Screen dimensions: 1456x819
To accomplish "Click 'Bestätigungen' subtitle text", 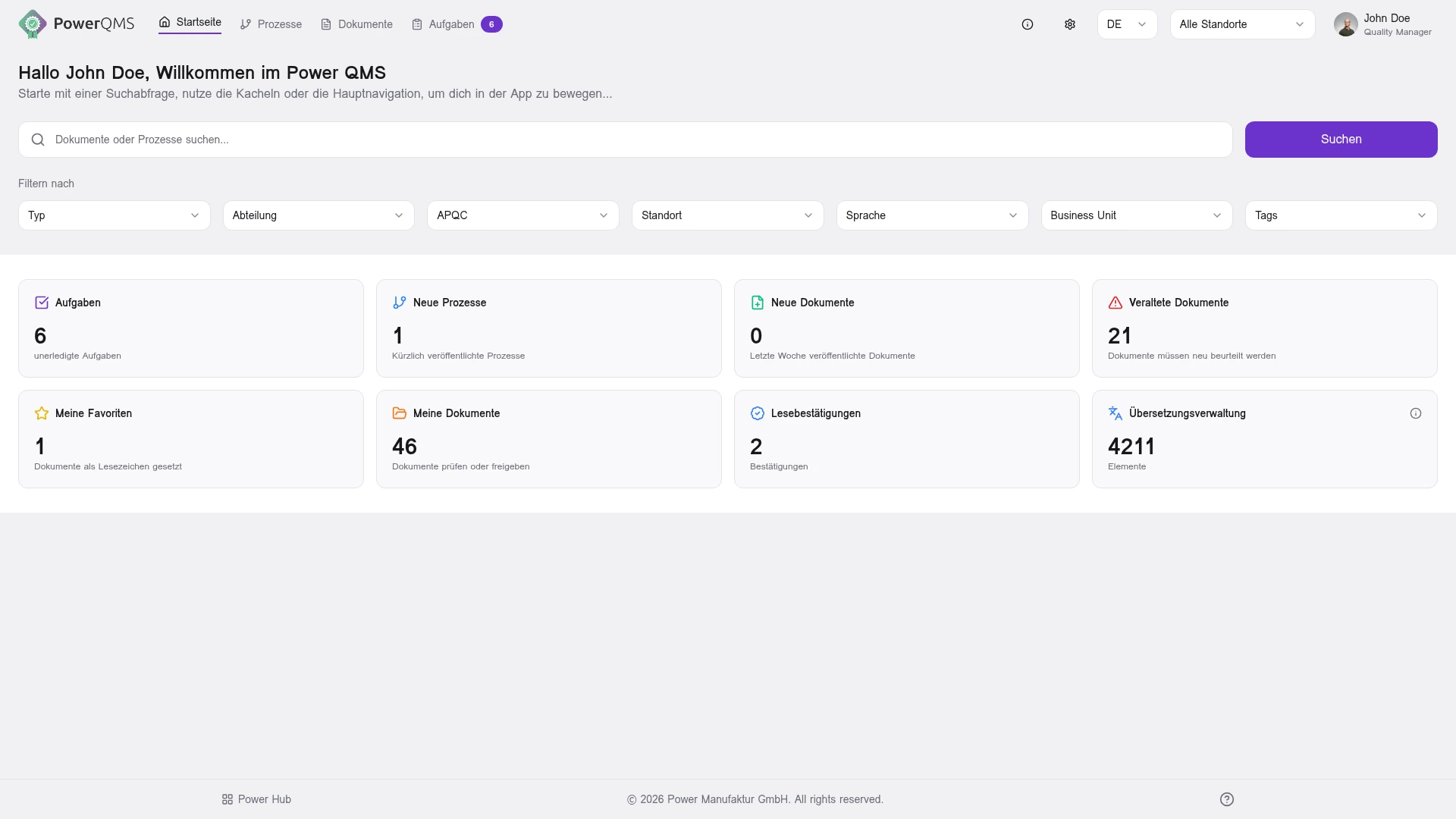I will (x=779, y=466).
